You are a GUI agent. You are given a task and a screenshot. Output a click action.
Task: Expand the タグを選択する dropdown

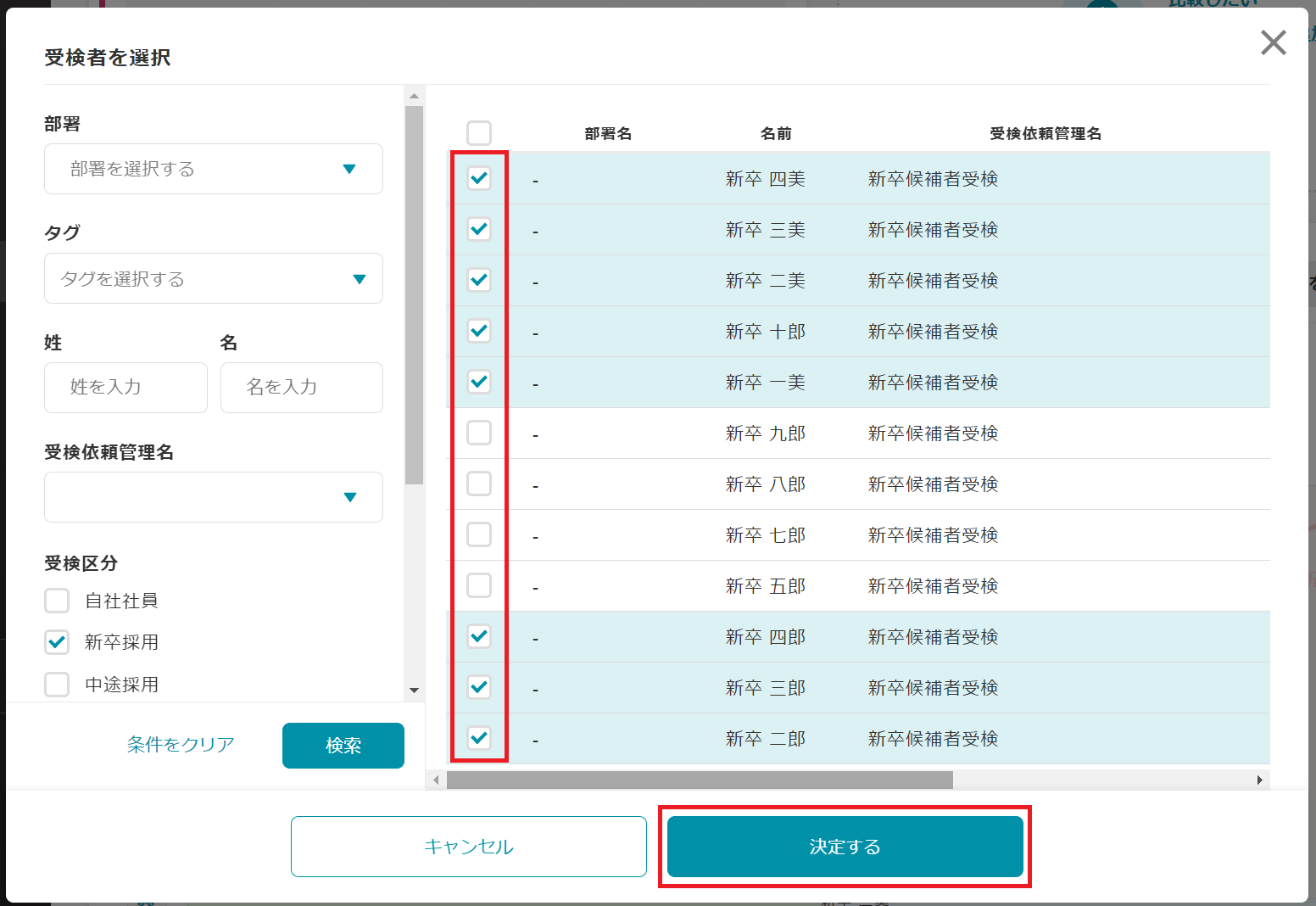click(x=214, y=278)
